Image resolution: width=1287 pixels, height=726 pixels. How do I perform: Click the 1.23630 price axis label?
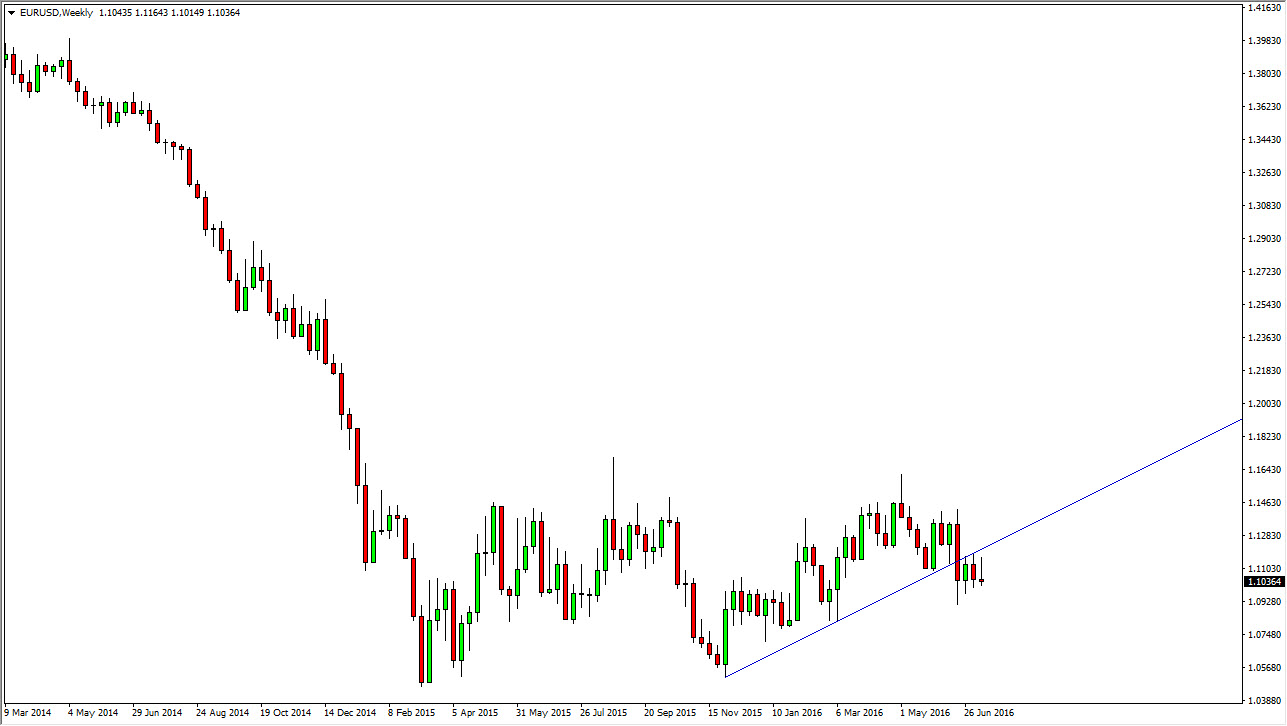tap(1264, 337)
